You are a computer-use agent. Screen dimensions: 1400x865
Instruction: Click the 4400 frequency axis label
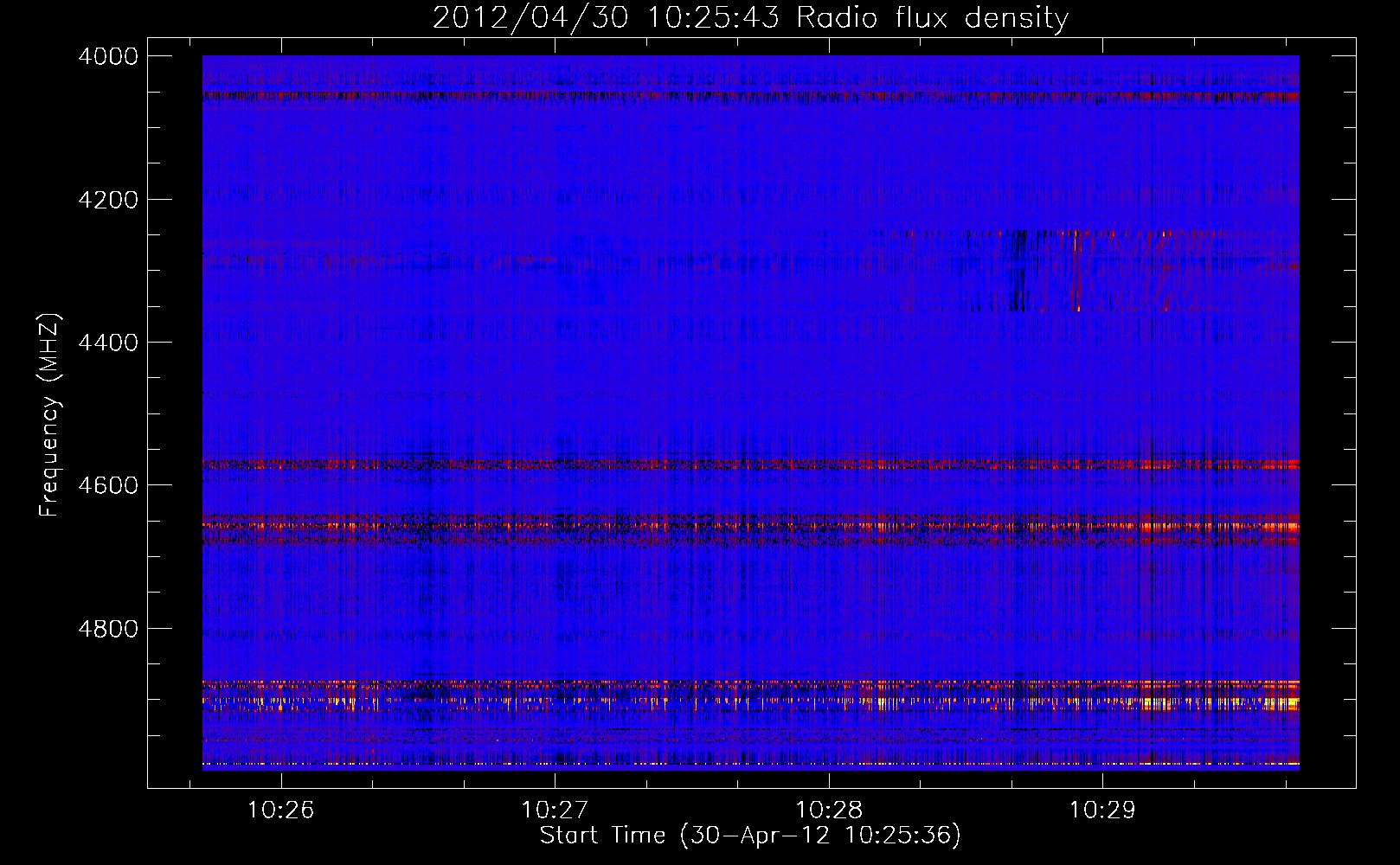click(108, 343)
